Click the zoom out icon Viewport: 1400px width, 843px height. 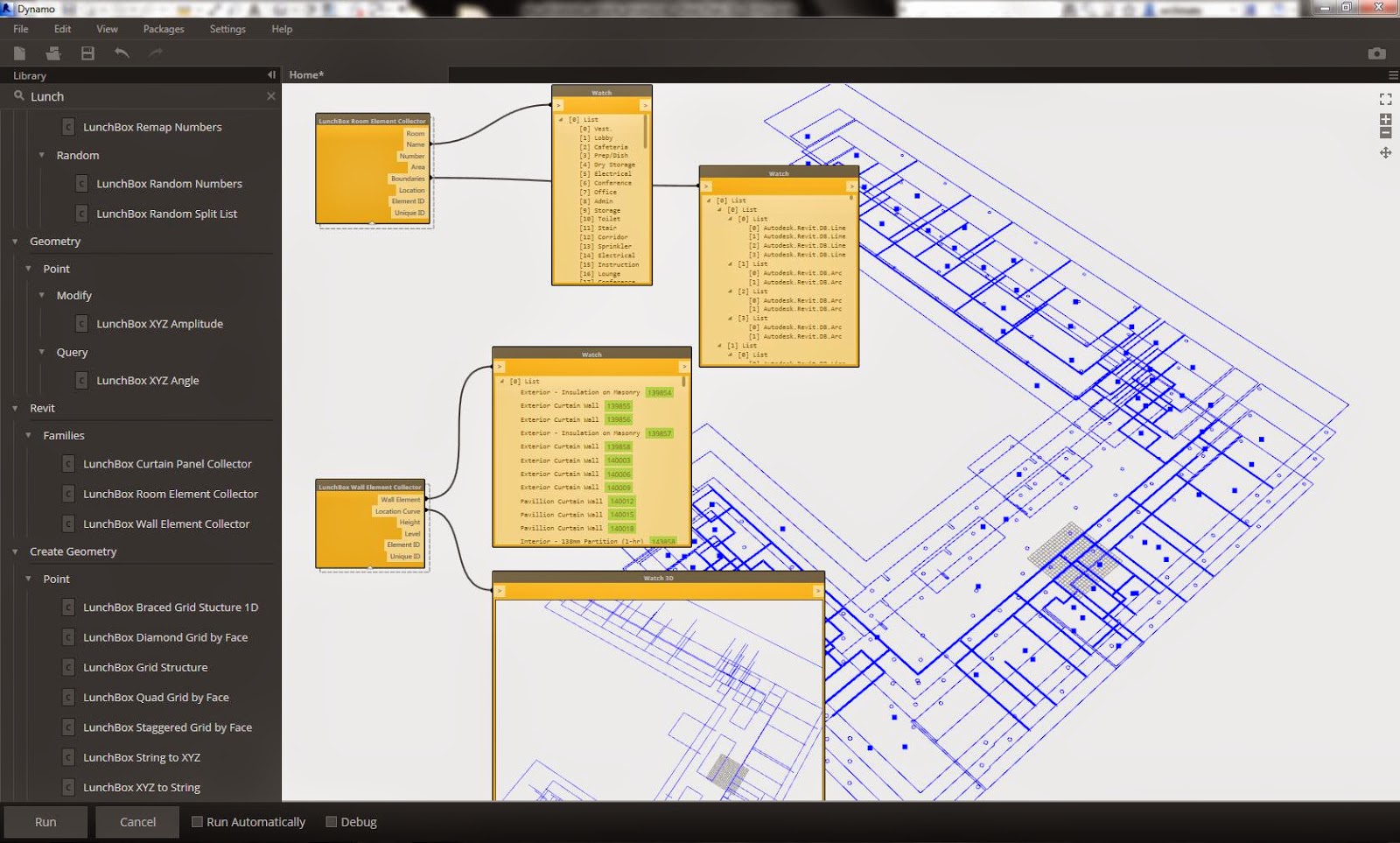pos(1385,132)
